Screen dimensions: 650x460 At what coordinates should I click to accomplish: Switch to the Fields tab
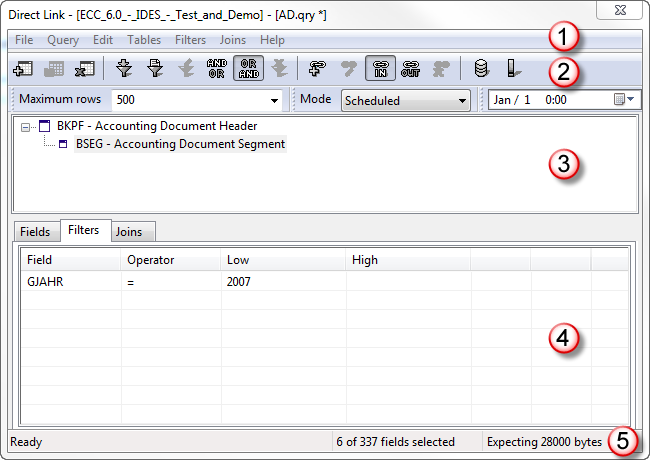tap(35, 232)
